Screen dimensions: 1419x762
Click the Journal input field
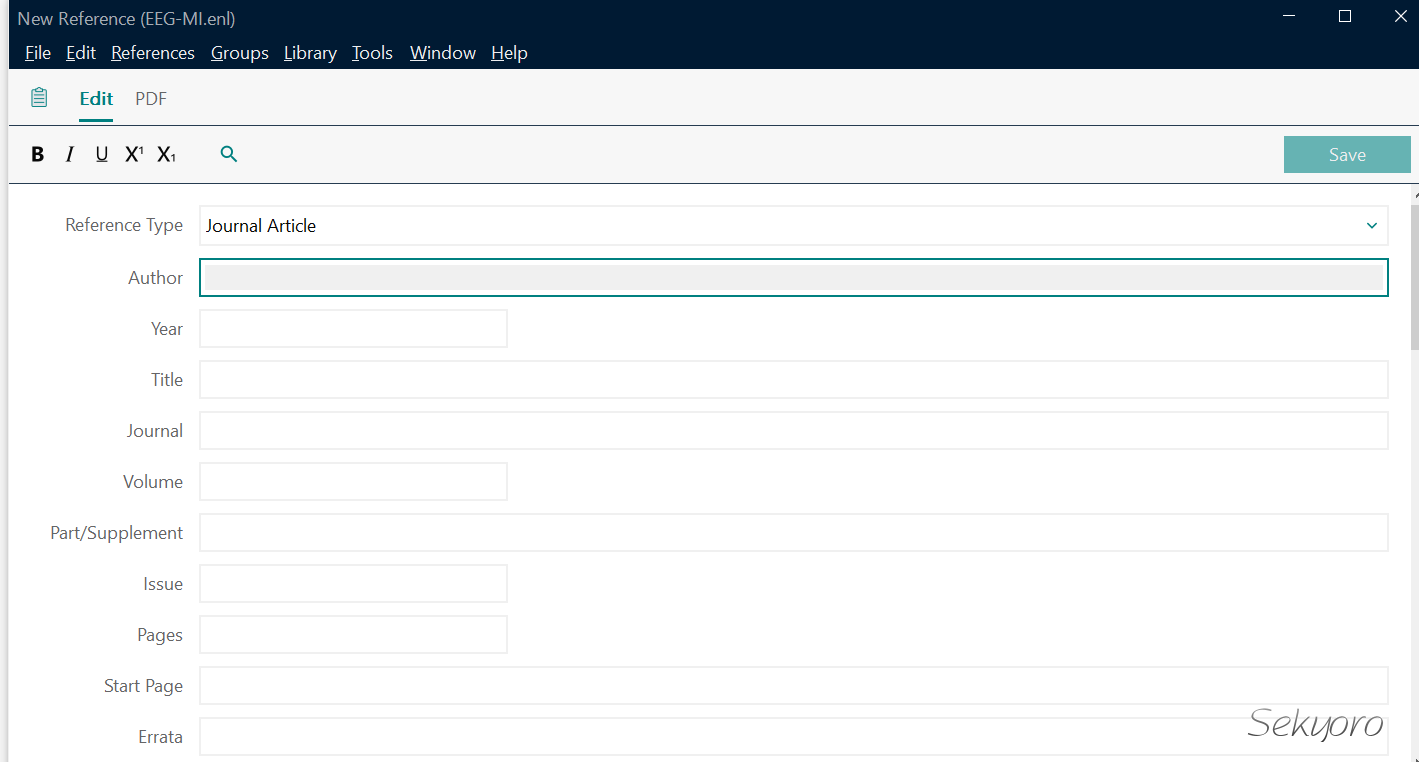click(793, 431)
